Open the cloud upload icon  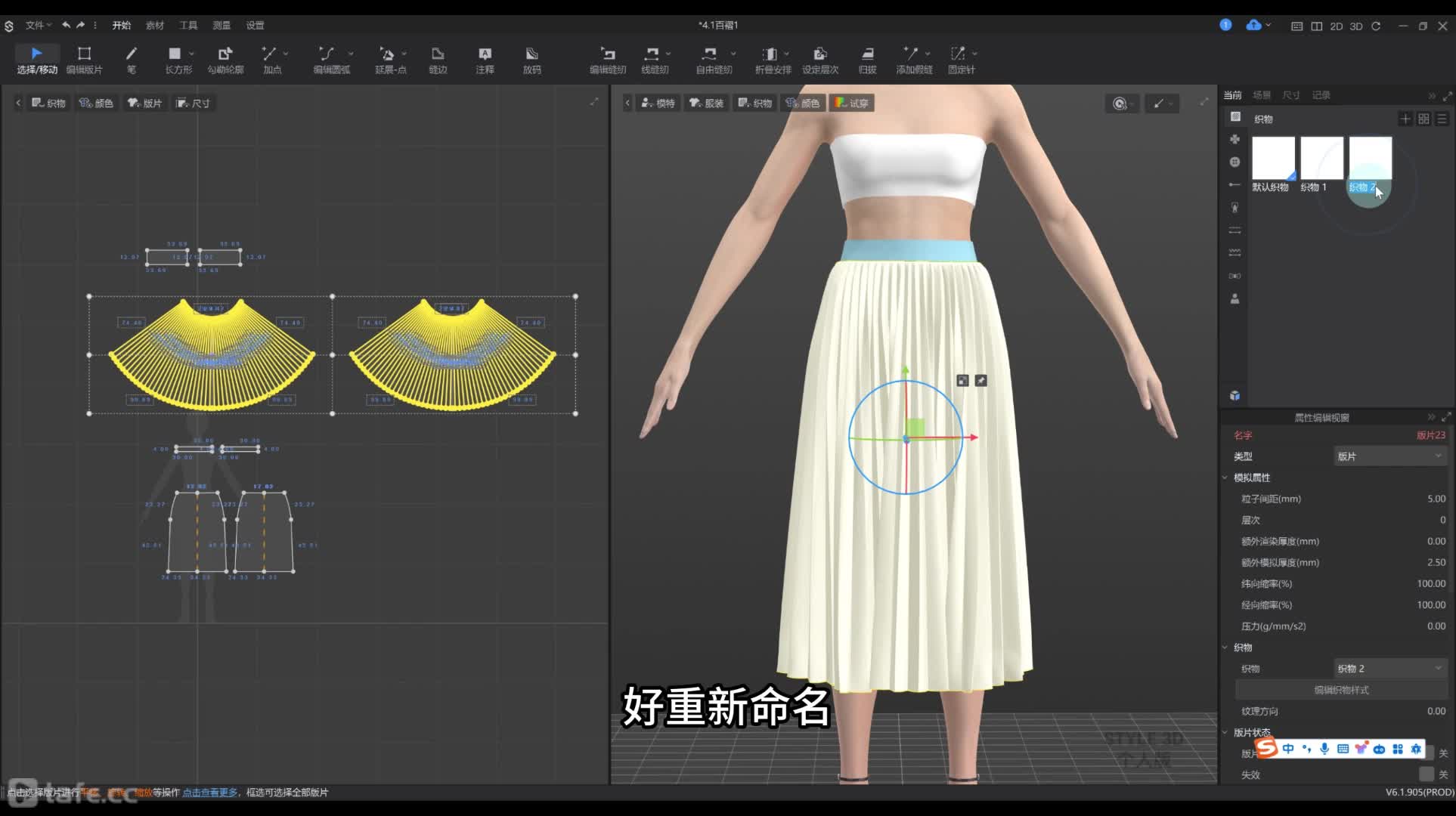(1253, 25)
